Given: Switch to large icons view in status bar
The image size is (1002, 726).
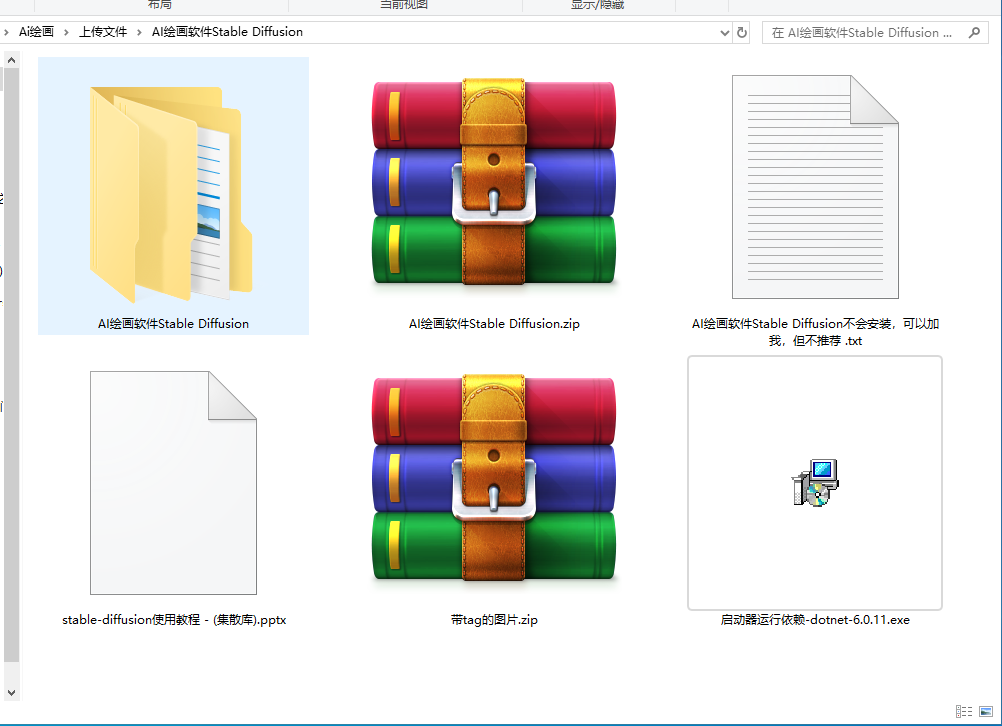Looking at the screenshot, I should click(985, 711).
